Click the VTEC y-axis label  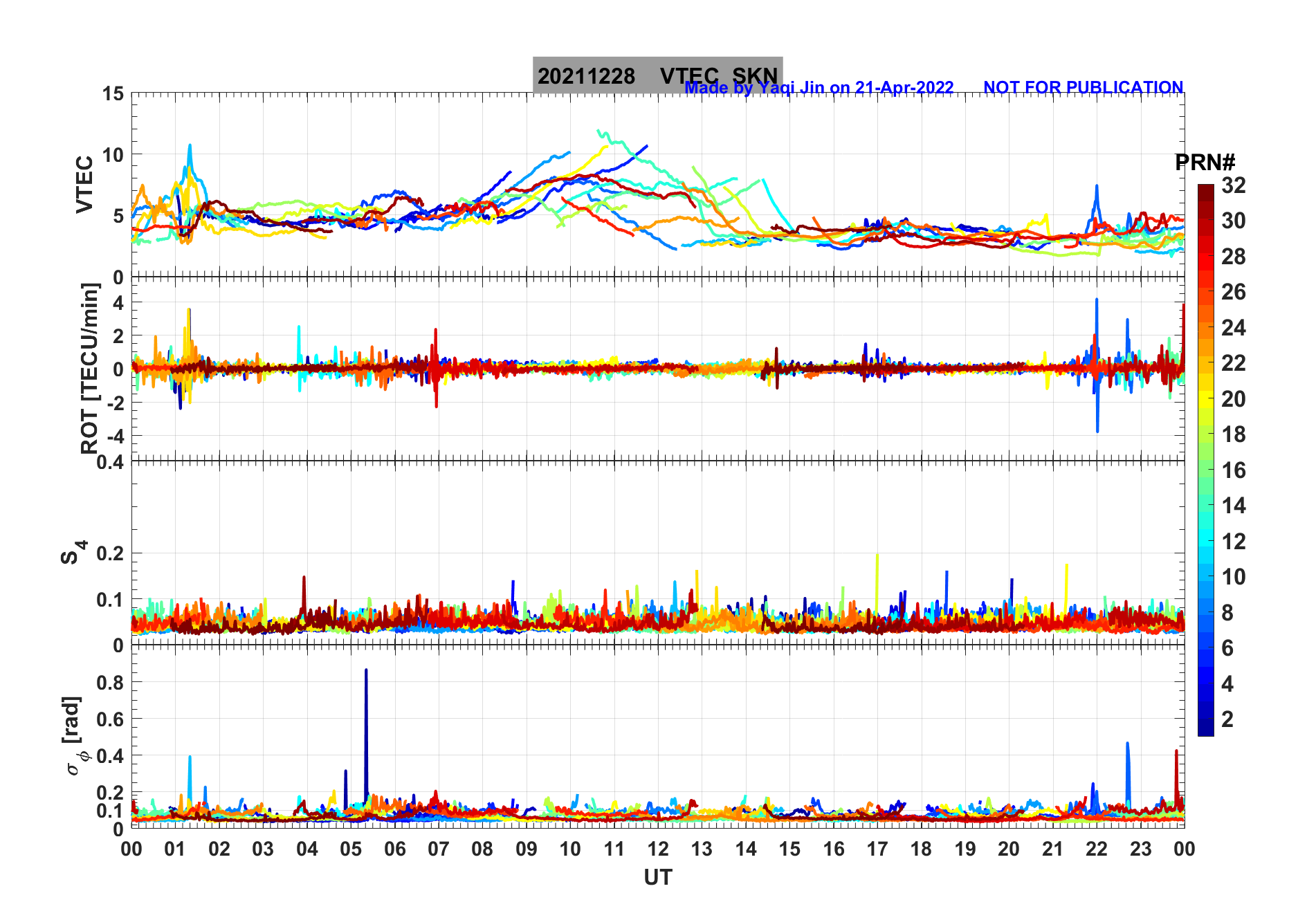tap(84, 185)
